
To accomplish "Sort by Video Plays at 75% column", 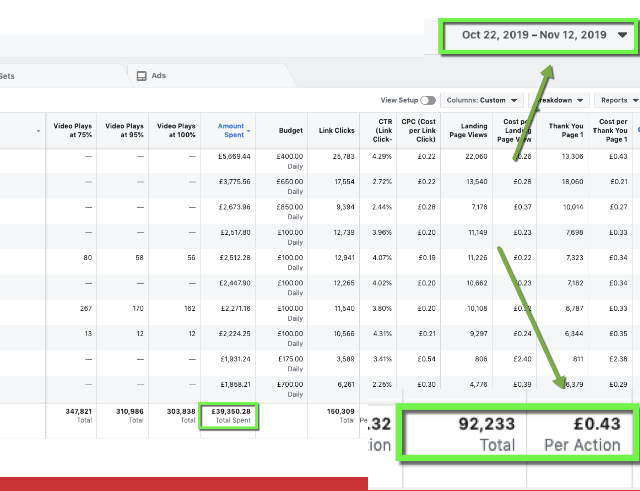I will coord(73,130).
